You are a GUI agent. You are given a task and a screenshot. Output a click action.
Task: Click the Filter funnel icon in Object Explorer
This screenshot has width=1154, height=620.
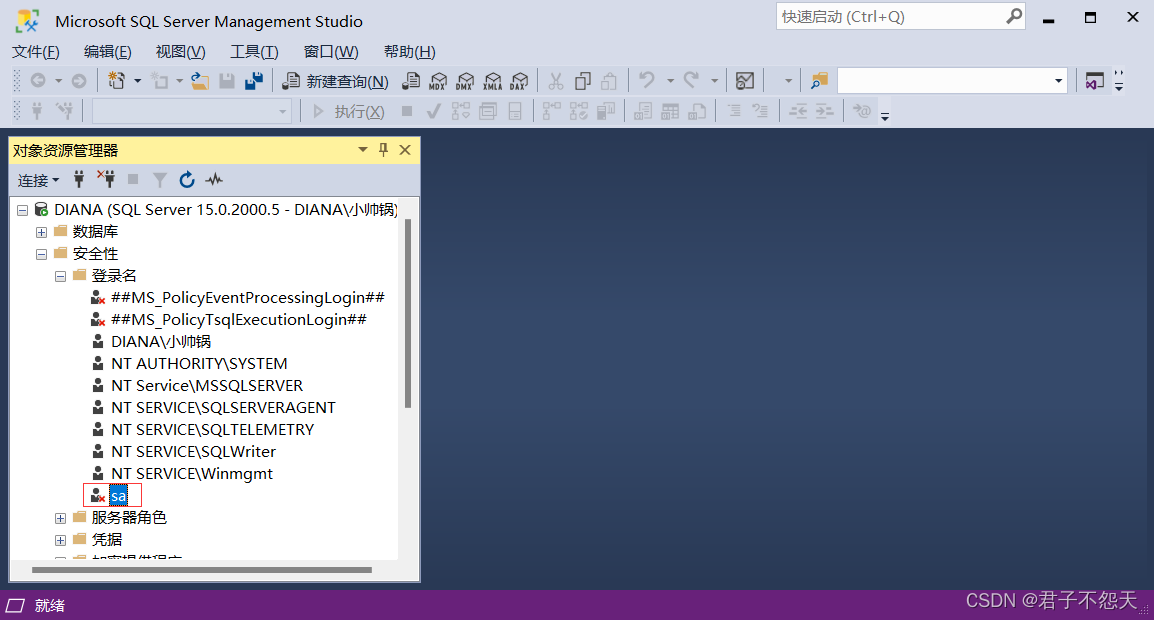pyautogui.click(x=160, y=179)
